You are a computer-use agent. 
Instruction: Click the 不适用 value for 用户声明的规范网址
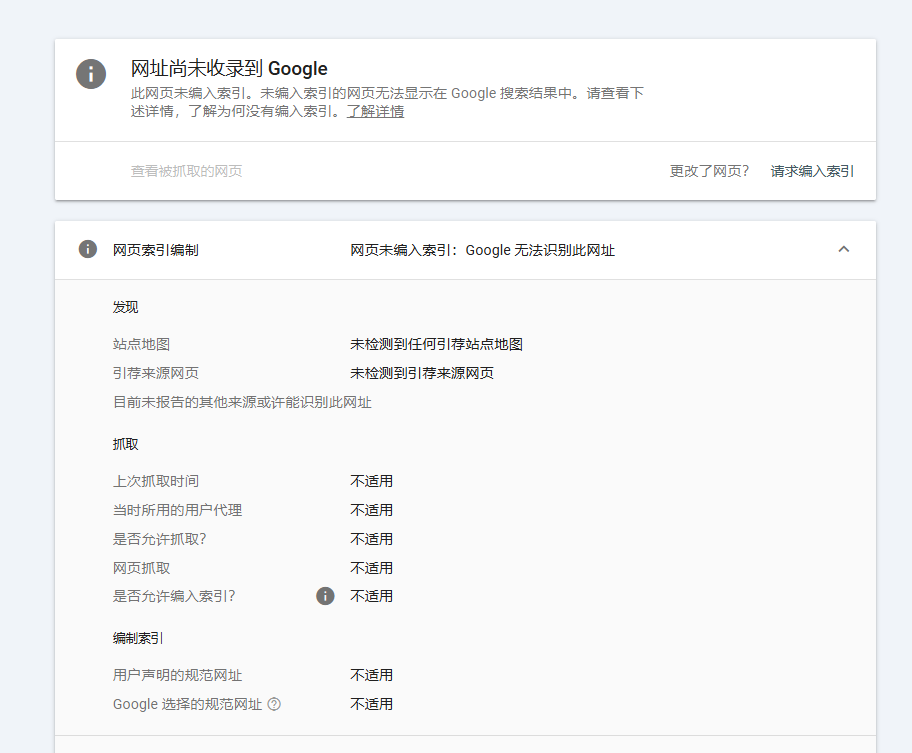click(371, 676)
